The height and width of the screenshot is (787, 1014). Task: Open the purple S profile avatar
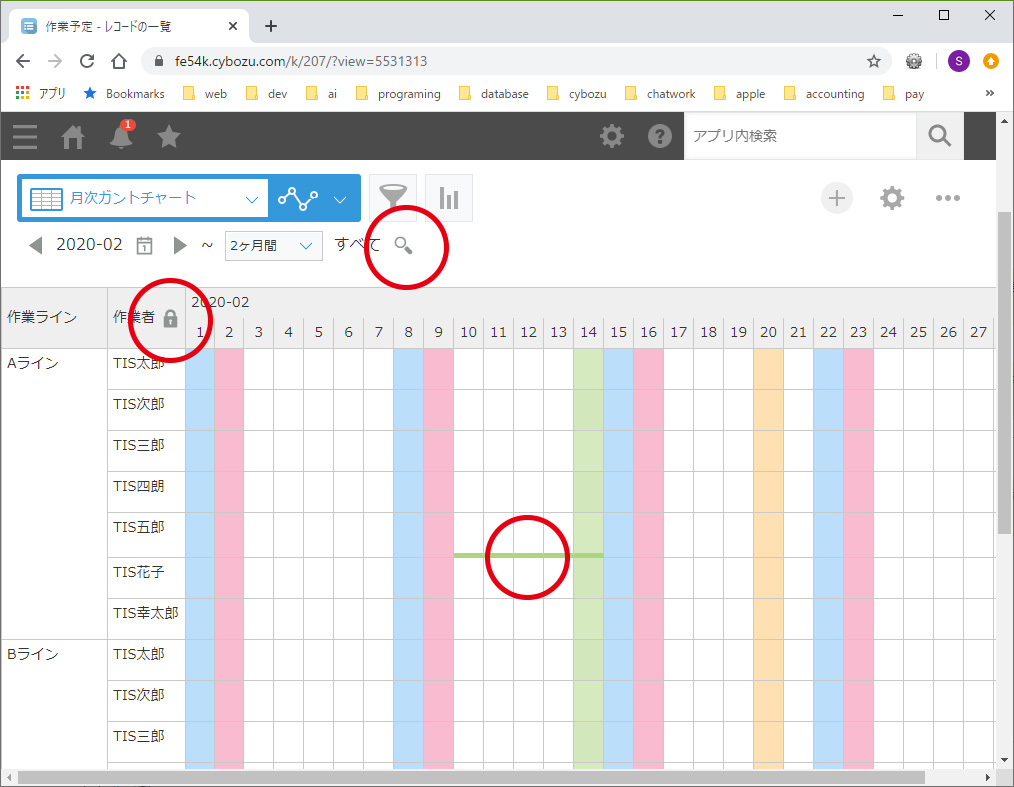(x=958, y=61)
